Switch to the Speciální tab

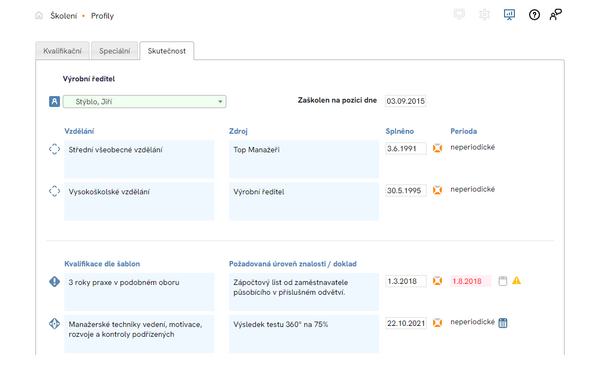114,51
